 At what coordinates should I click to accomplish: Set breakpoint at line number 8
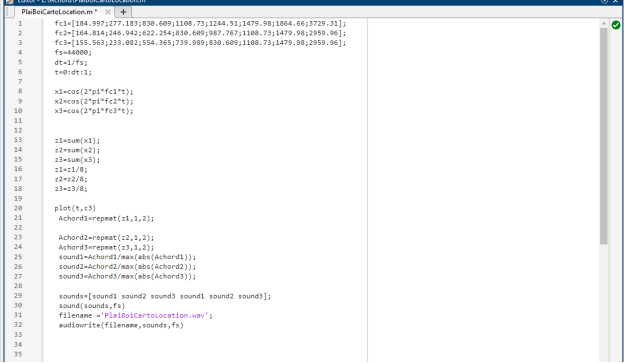(20, 91)
